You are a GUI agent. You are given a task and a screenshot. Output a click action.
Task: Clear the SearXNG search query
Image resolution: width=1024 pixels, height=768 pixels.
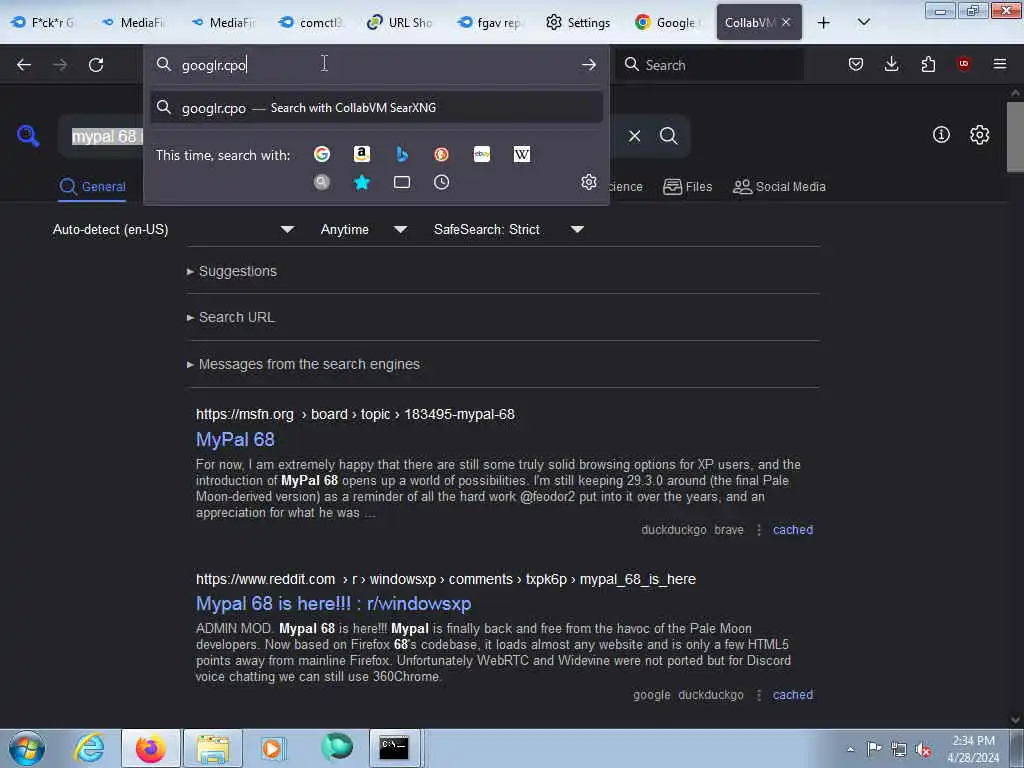[634, 136]
